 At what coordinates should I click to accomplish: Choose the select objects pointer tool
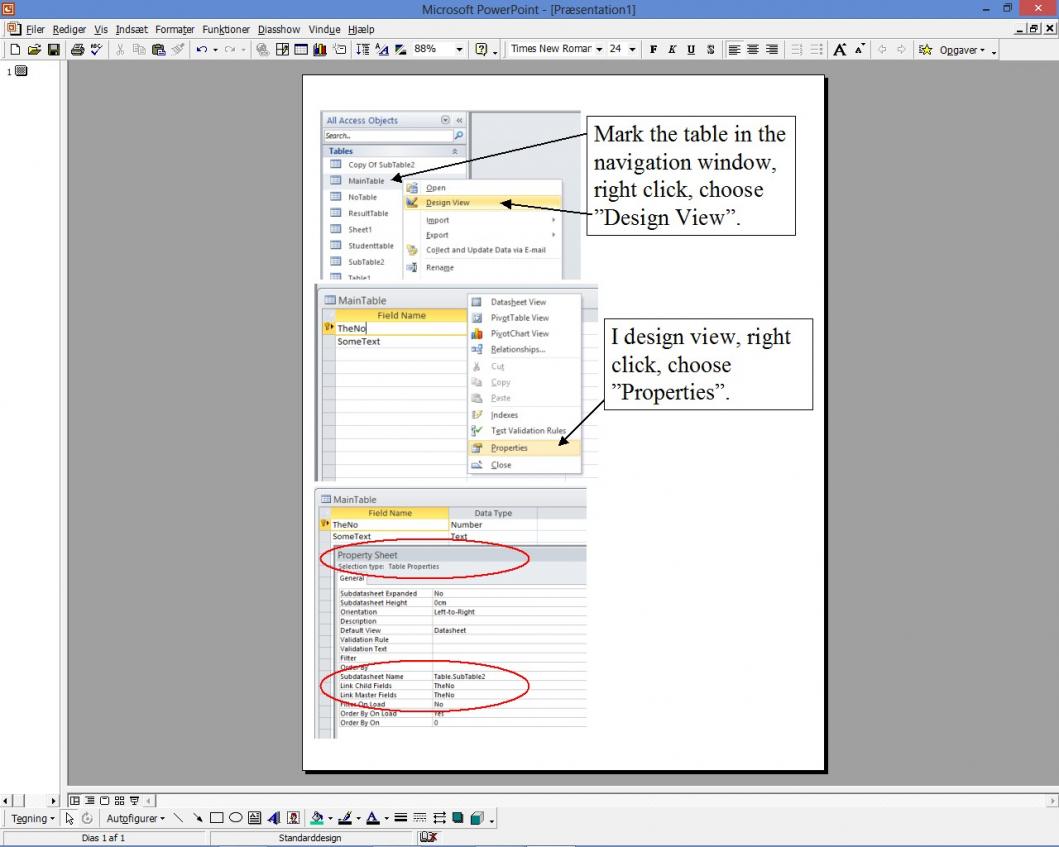[69, 818]
